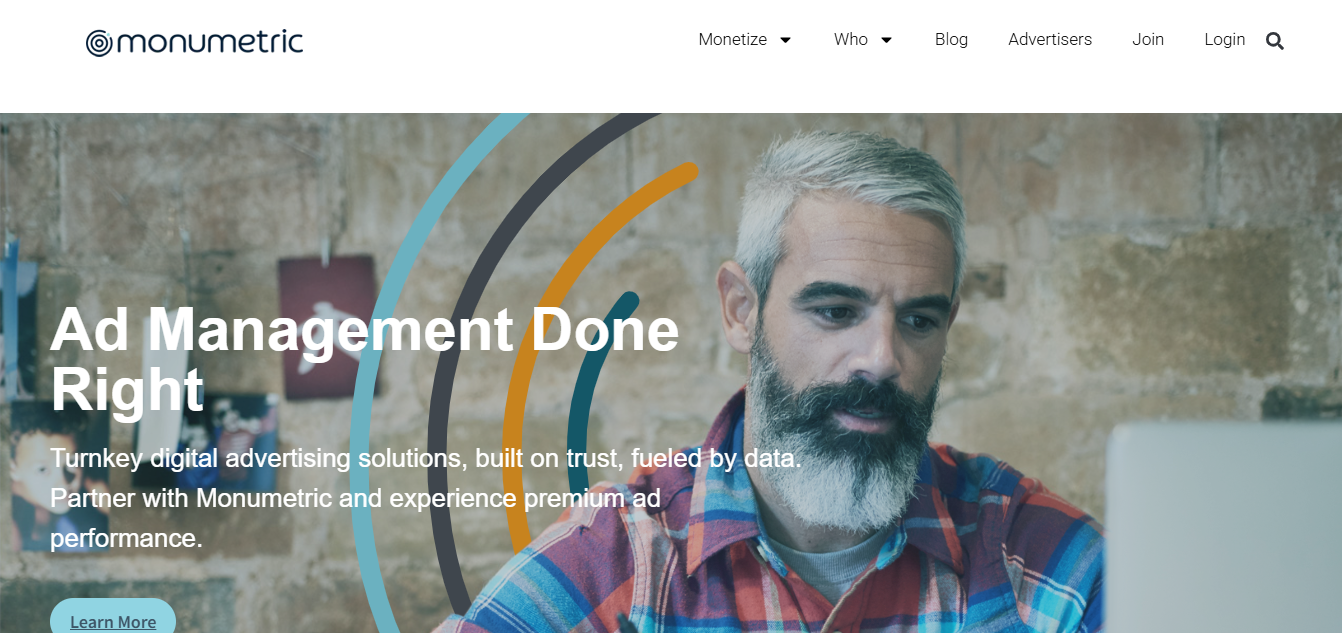This screenshot has height=633, width=1342.
Task: Click the monumetric wordmark text
Action: click(x=210, y=43)
